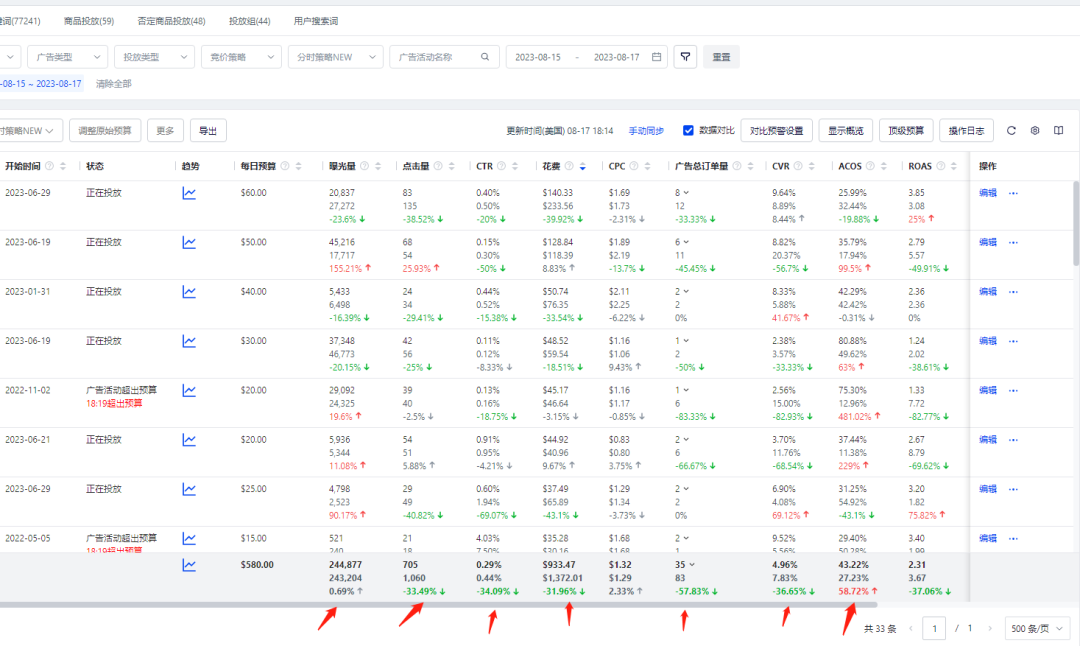
Task: Click the start date 2023-08-15 field
Action: pyautogui.click(x=538, y=57)
